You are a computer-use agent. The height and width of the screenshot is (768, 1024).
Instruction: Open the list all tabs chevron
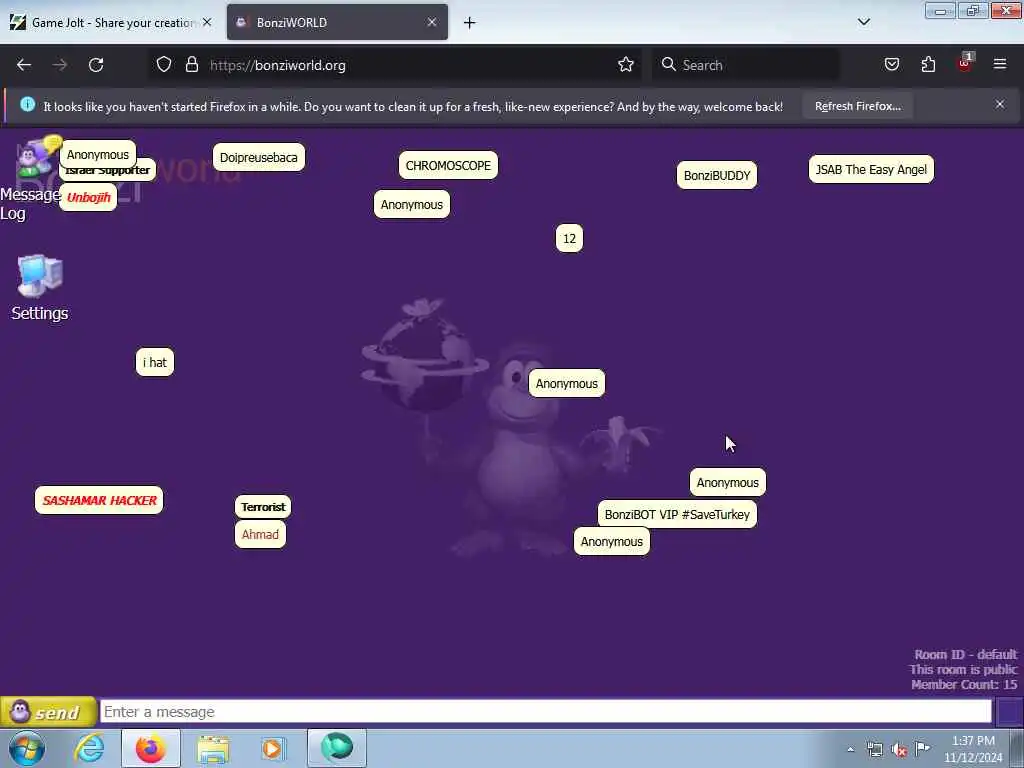coord(863,22)
